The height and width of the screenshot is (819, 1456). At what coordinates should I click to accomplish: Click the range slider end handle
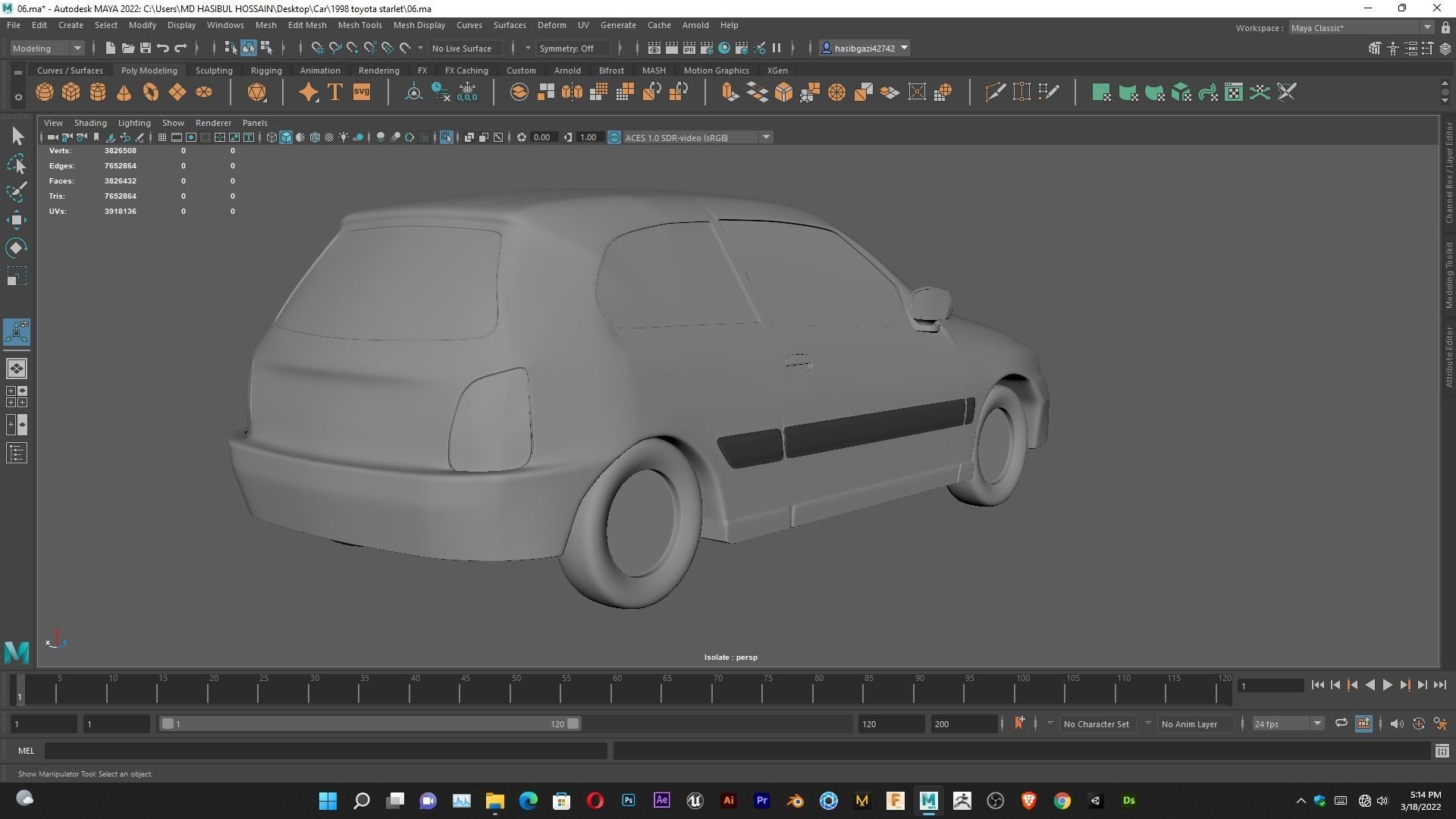tap(573, 723)
